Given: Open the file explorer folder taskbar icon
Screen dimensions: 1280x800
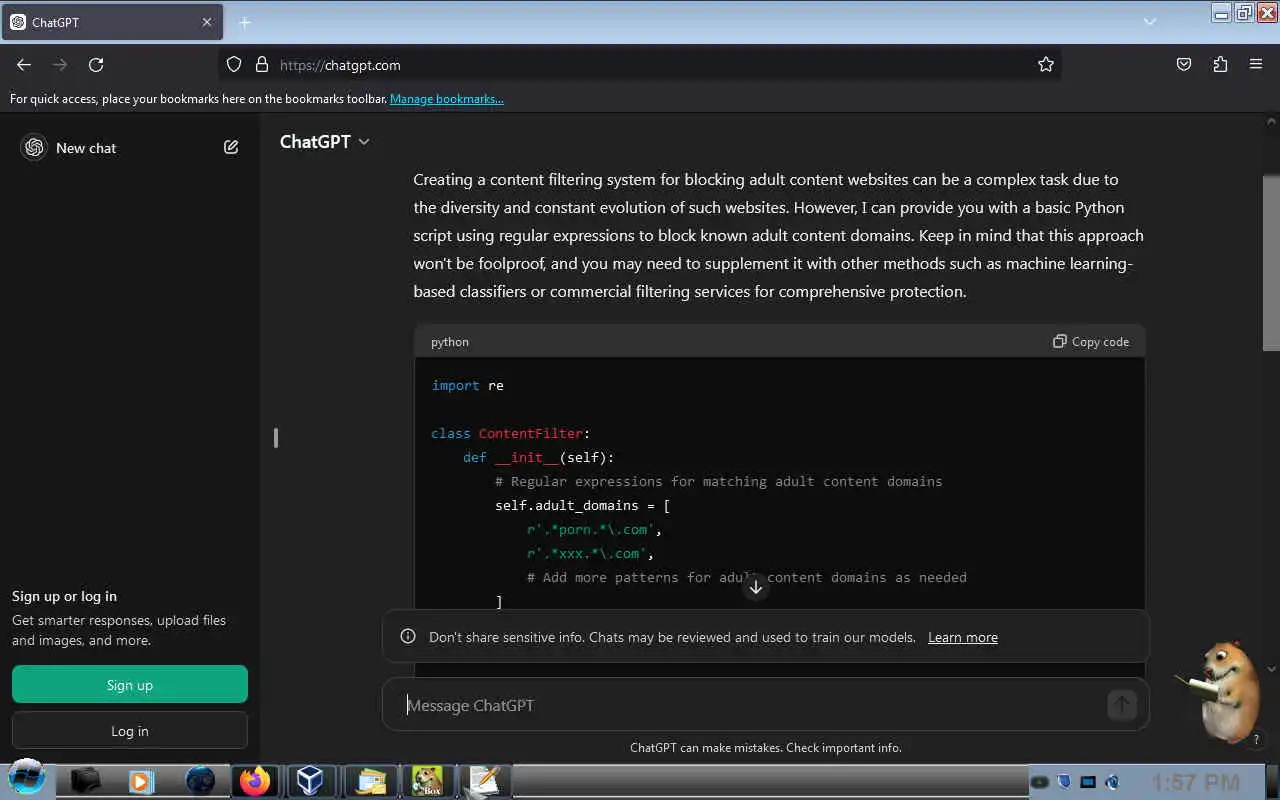Looking at the screenshot, I should tap(370, 780).
